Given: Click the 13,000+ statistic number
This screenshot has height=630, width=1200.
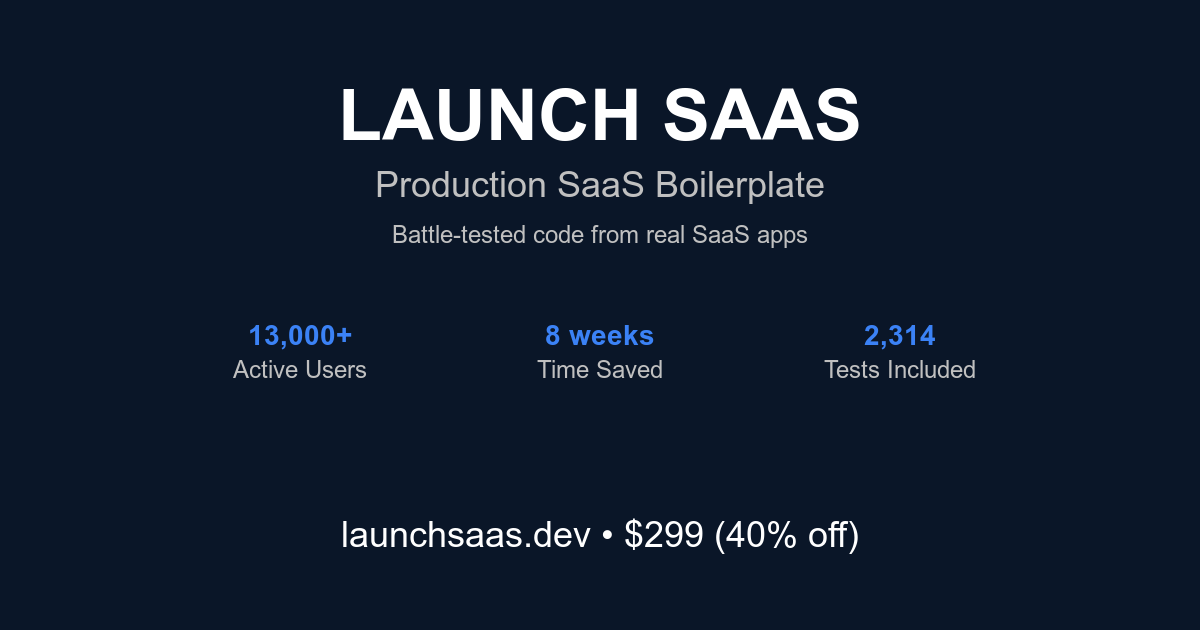Looking at the screenshot, I should [x=300, y=335].
